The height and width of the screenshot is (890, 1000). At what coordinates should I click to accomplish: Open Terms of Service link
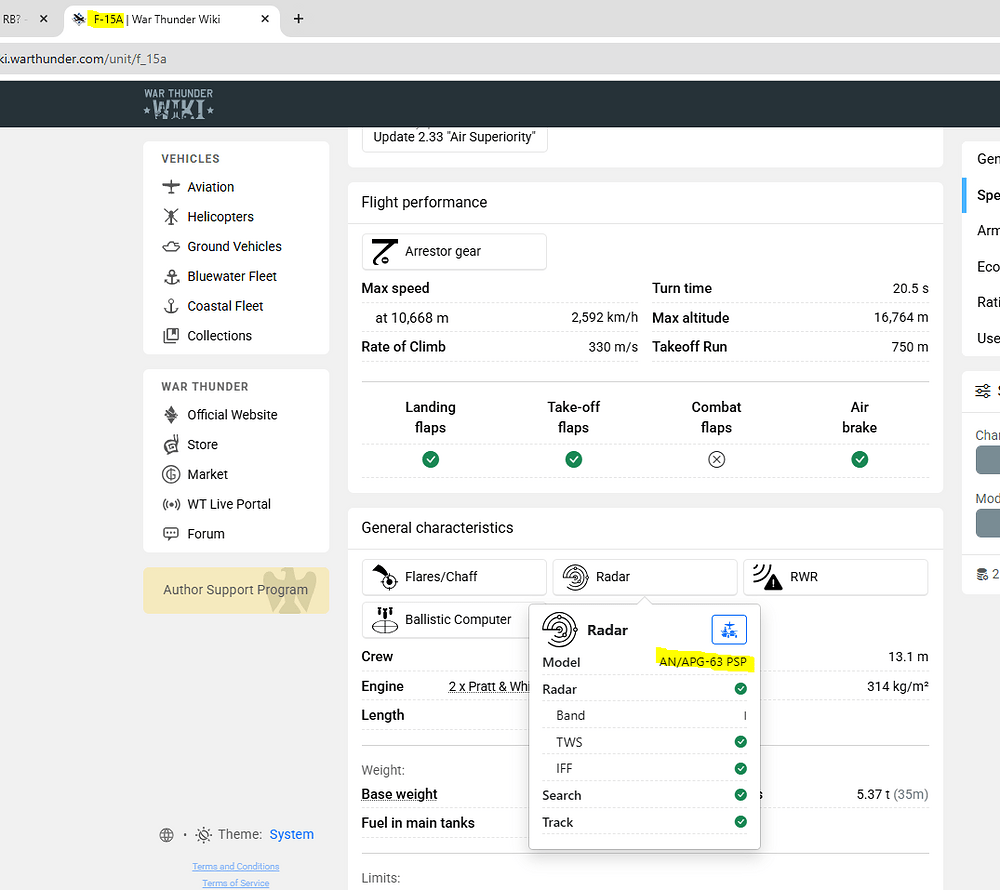coord(236,883)
